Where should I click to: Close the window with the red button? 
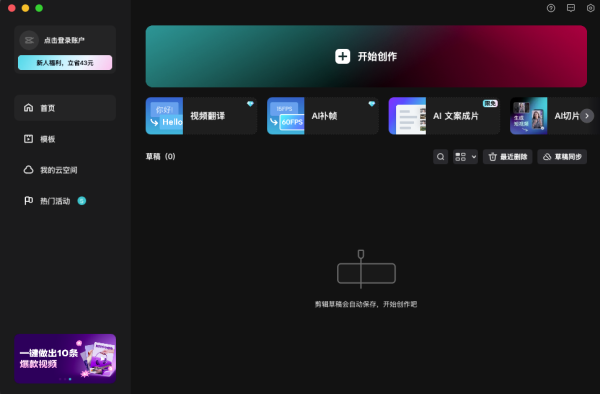click(x=12, y=8)
